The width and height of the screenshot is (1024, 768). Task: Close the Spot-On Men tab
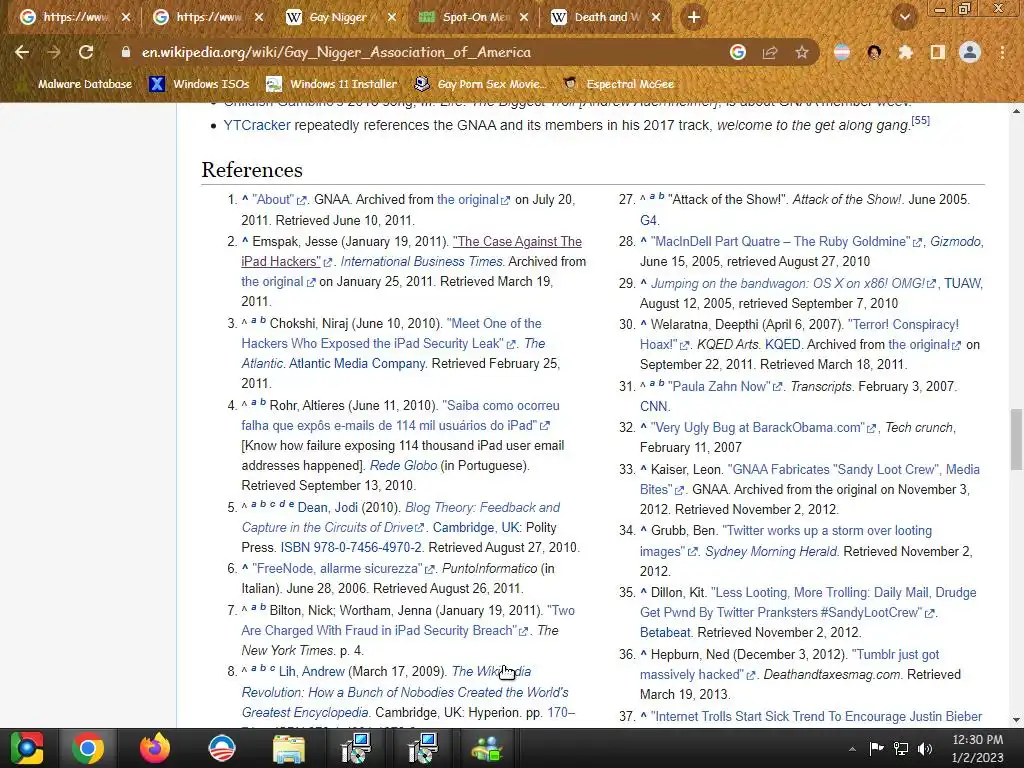click(x=524, y=18)
